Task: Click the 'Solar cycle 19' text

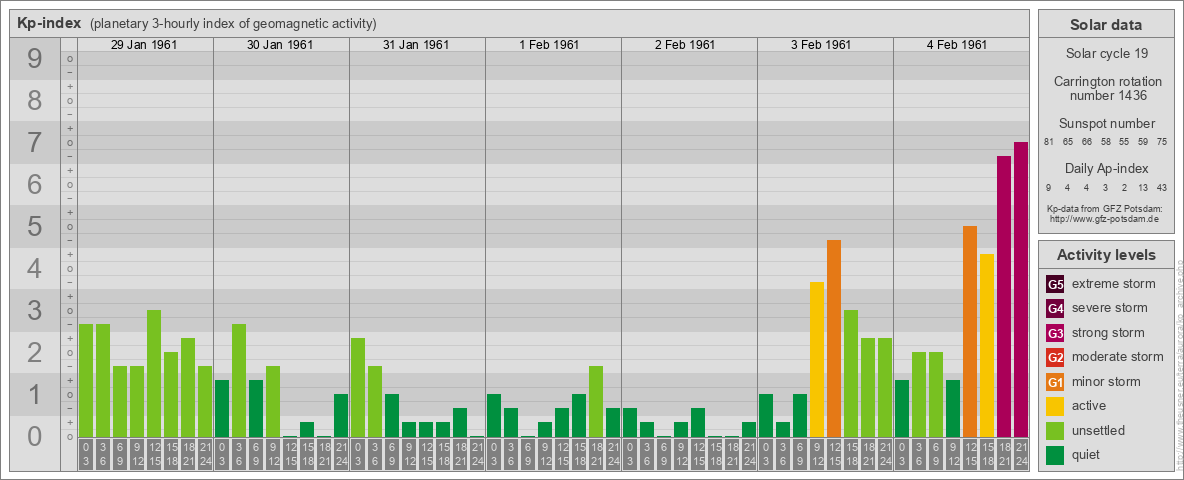Action: [1106, 54]
